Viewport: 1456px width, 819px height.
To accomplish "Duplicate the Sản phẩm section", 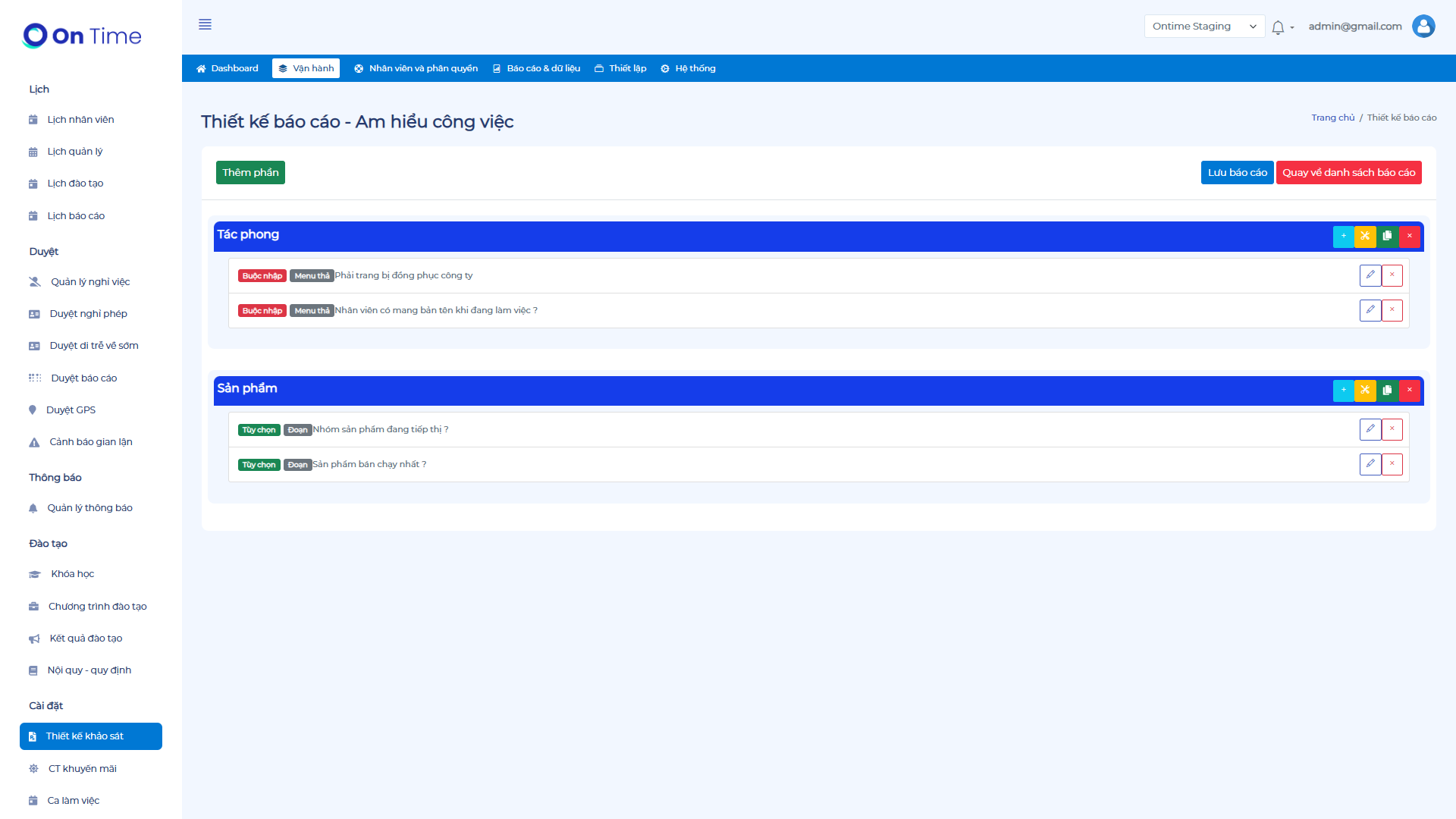I will click(x=1387, y=391).
